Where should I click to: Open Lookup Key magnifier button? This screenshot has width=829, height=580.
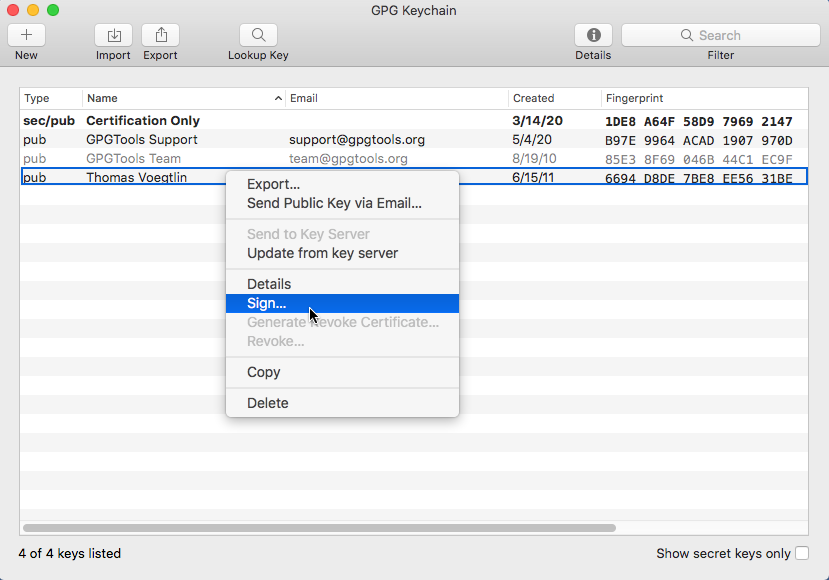click(259, 35)
